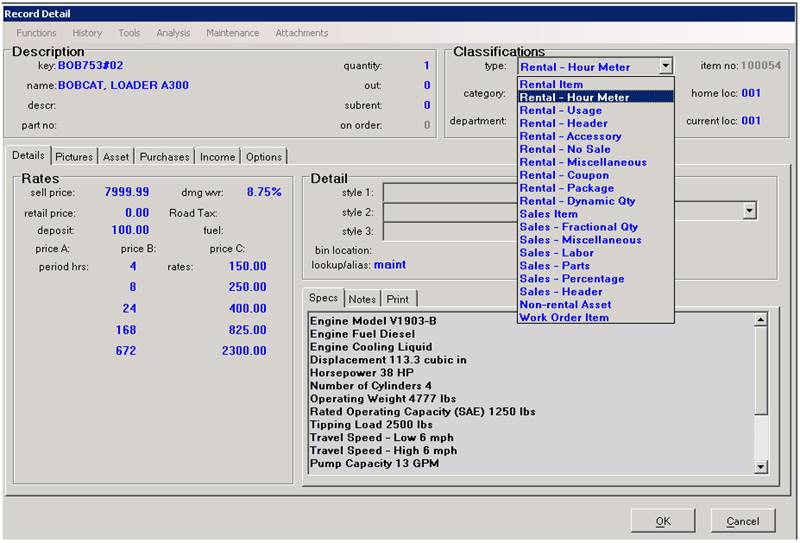Click the period hrs value 672

126,351
